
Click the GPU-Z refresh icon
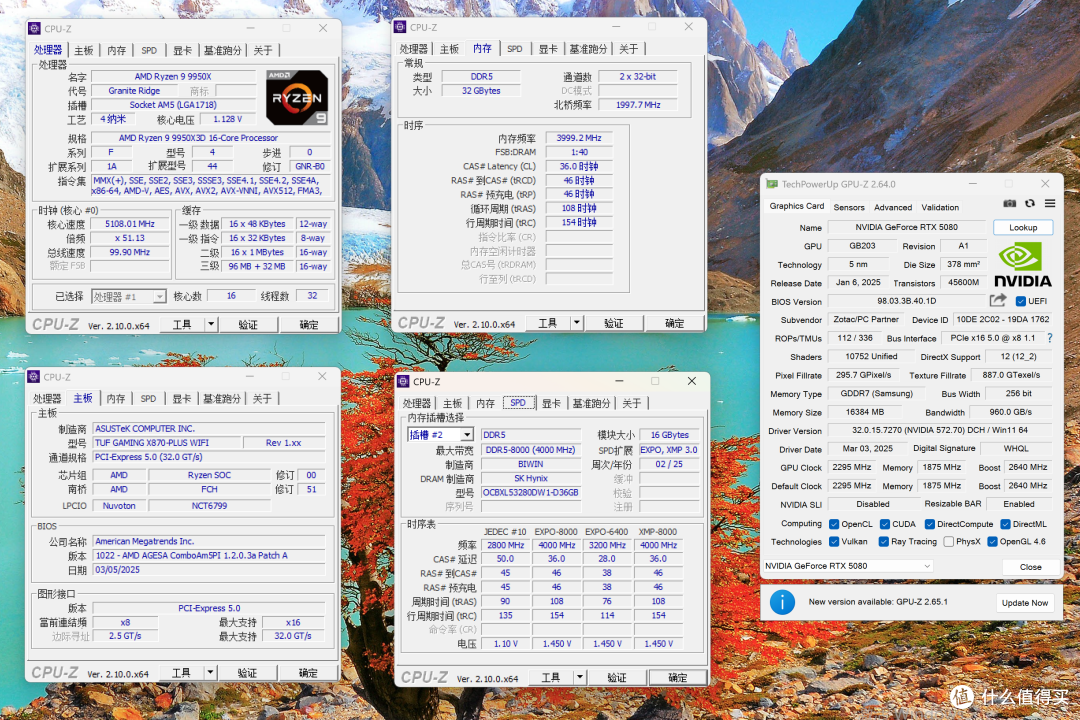pos(1030,204)
